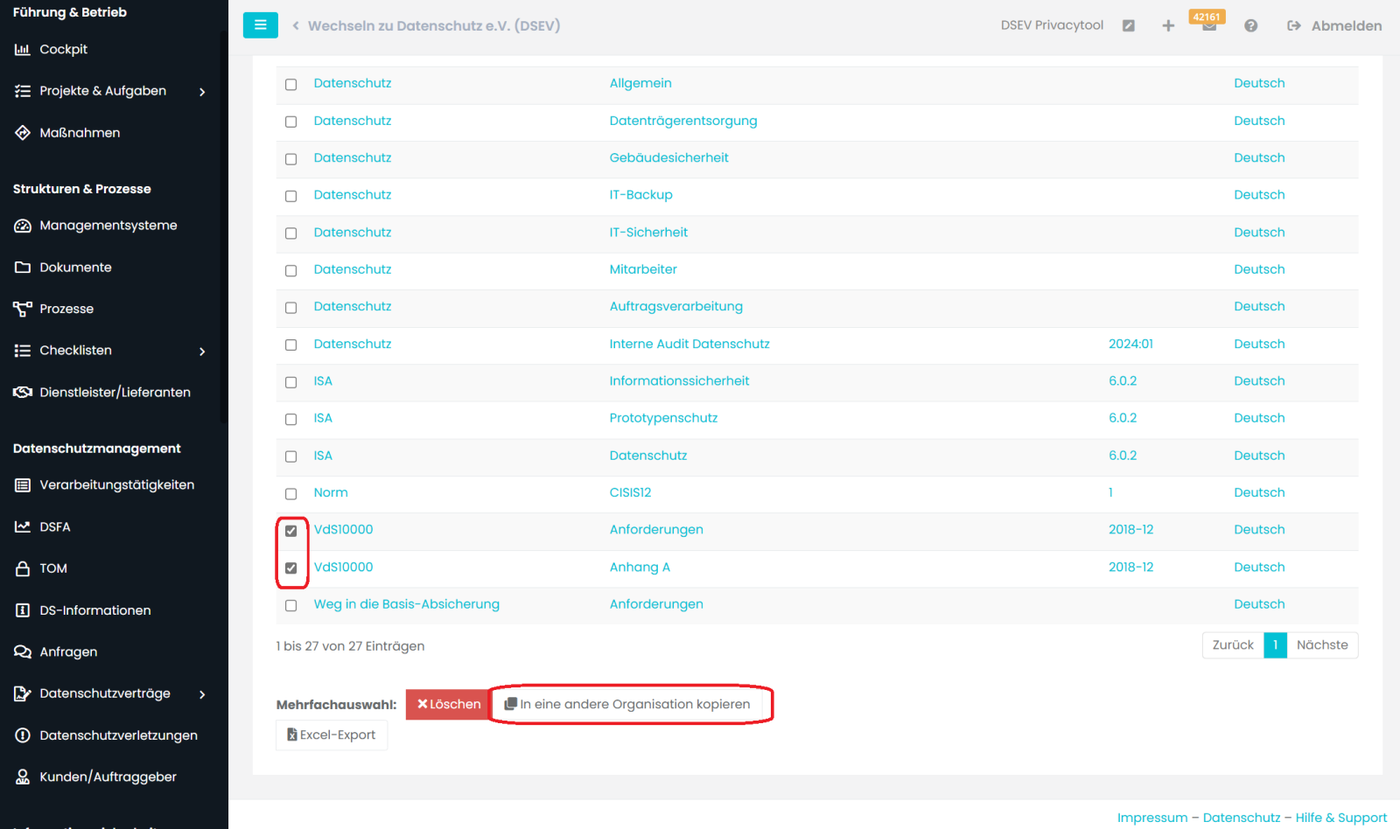Viewport: 1400px width, 829px height.
Task: Uncheck the VdS10000 Anhang A checkbox
Action: click(291, 568)
